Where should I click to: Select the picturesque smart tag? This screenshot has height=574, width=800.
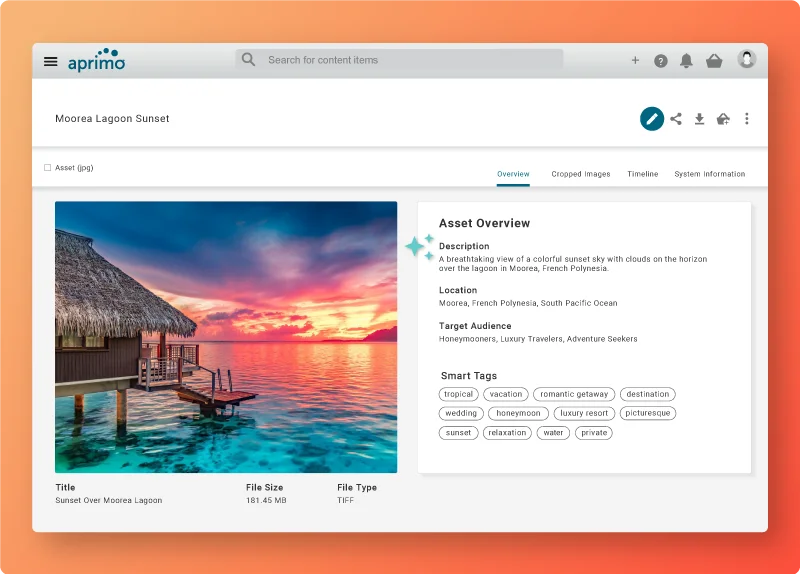648,413
